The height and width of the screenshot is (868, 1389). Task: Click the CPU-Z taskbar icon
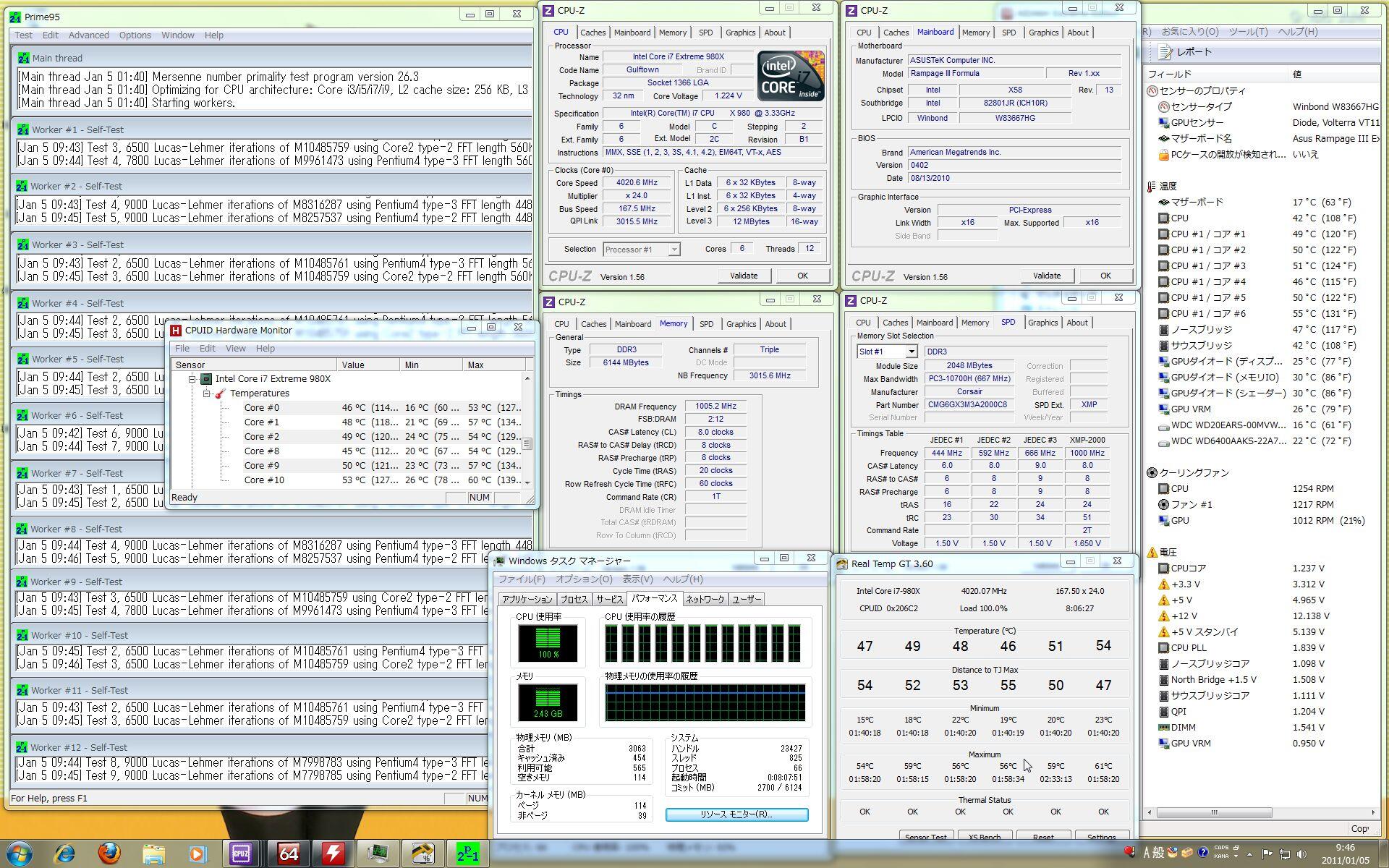(241, 854)
